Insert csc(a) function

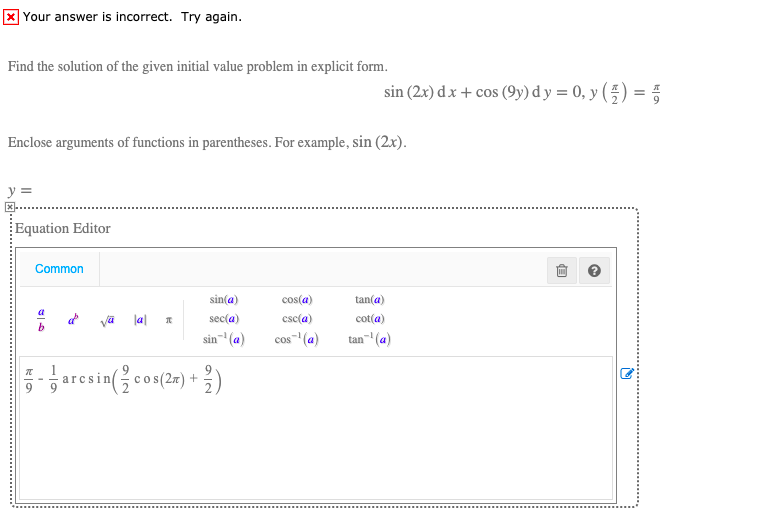297,318
